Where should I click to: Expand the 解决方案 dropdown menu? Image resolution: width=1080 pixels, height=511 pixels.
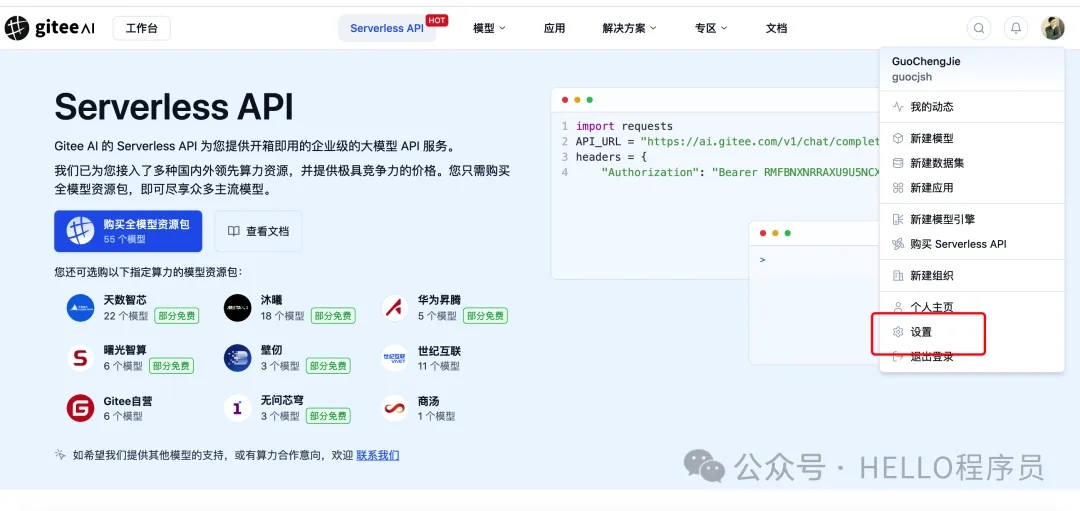[x=629, y=28]
